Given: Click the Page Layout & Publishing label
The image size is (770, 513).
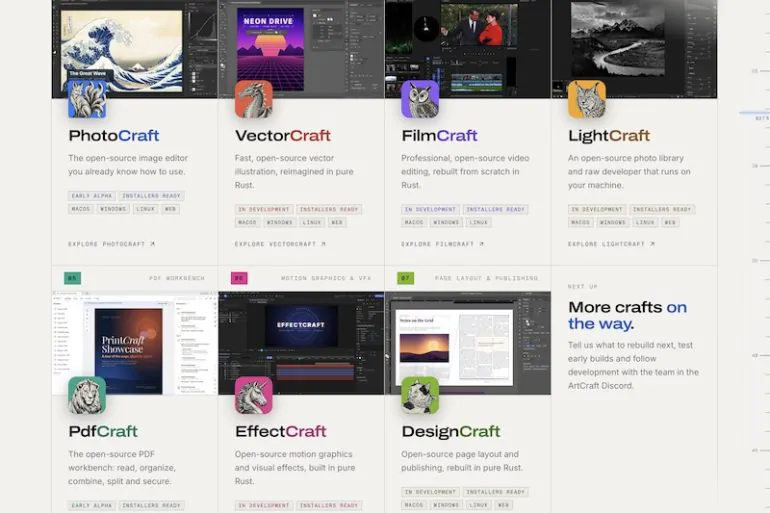Looking at the screenshot, I should 486,278.
